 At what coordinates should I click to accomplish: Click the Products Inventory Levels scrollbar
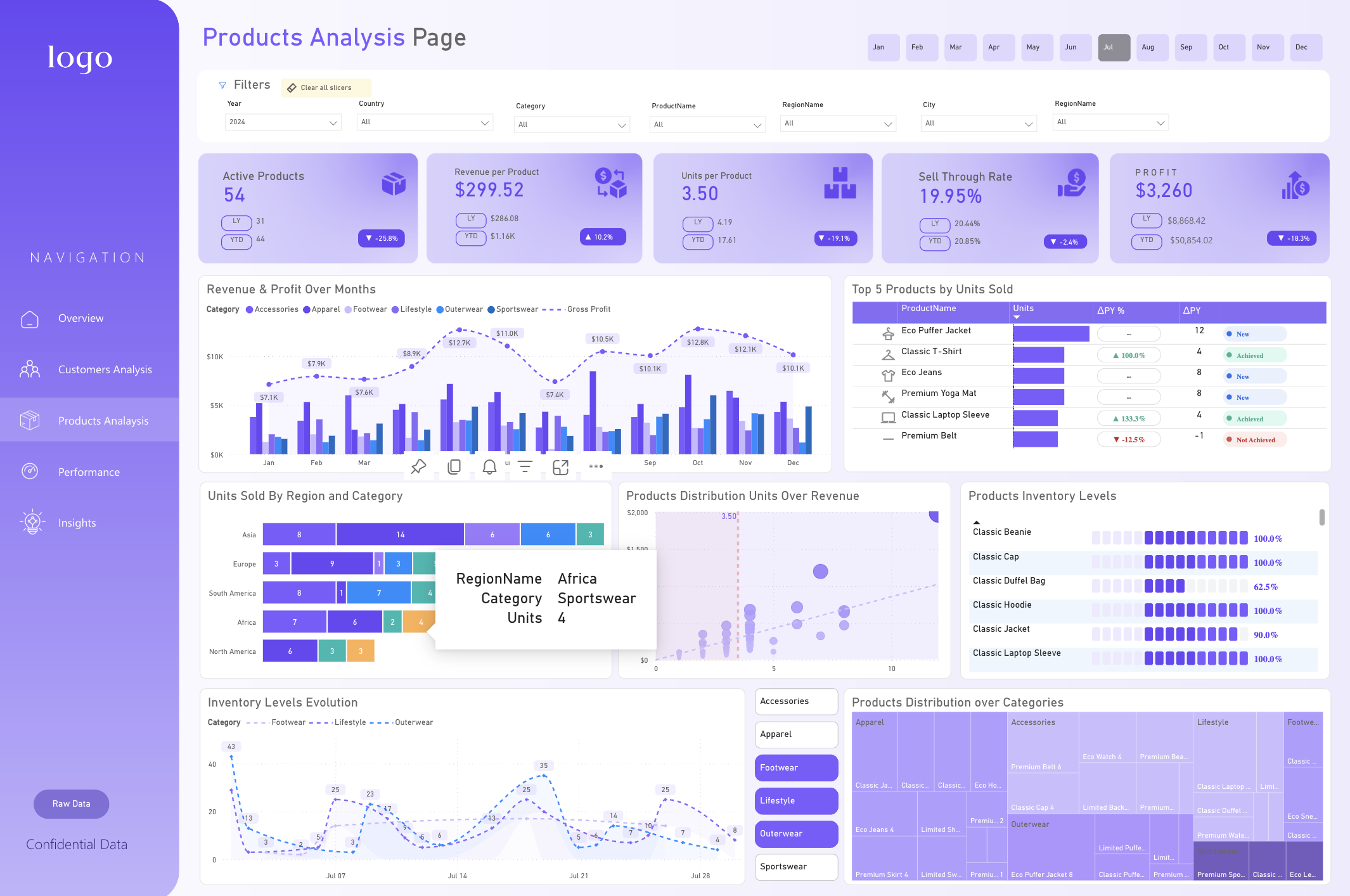[x=1321, y=517]
